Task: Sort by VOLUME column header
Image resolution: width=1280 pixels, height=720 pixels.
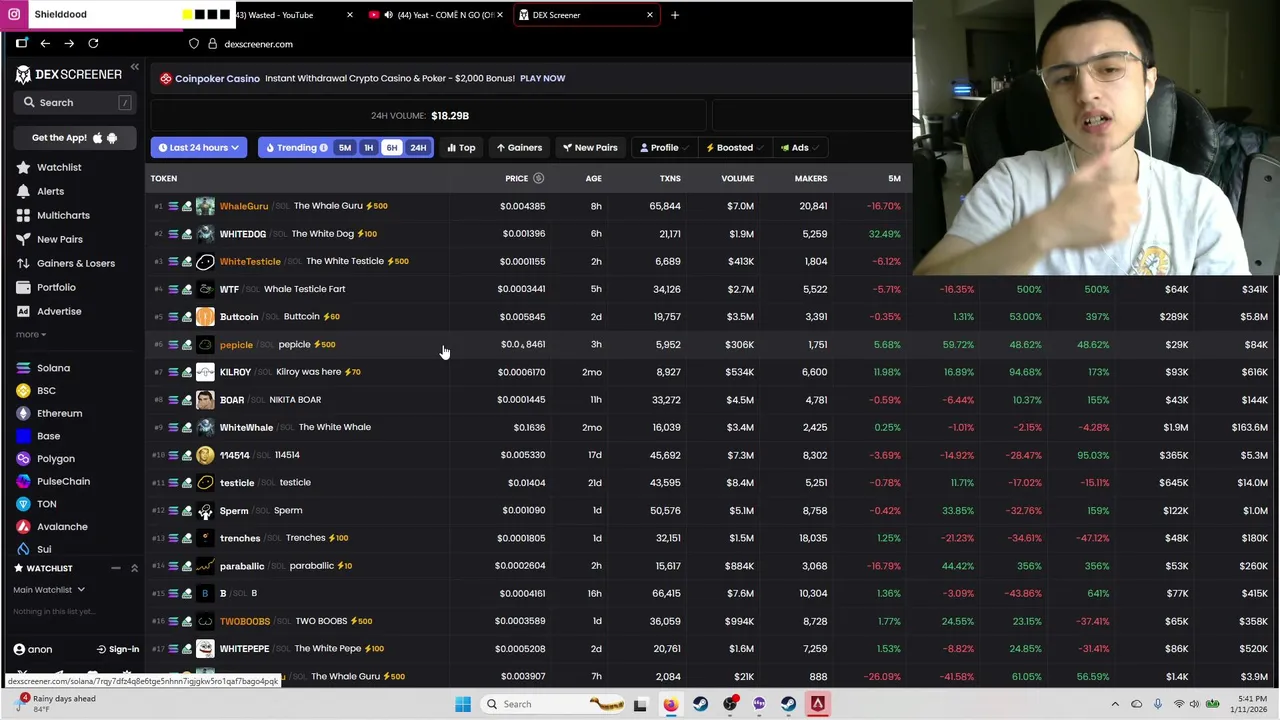Action: [737, 178]
